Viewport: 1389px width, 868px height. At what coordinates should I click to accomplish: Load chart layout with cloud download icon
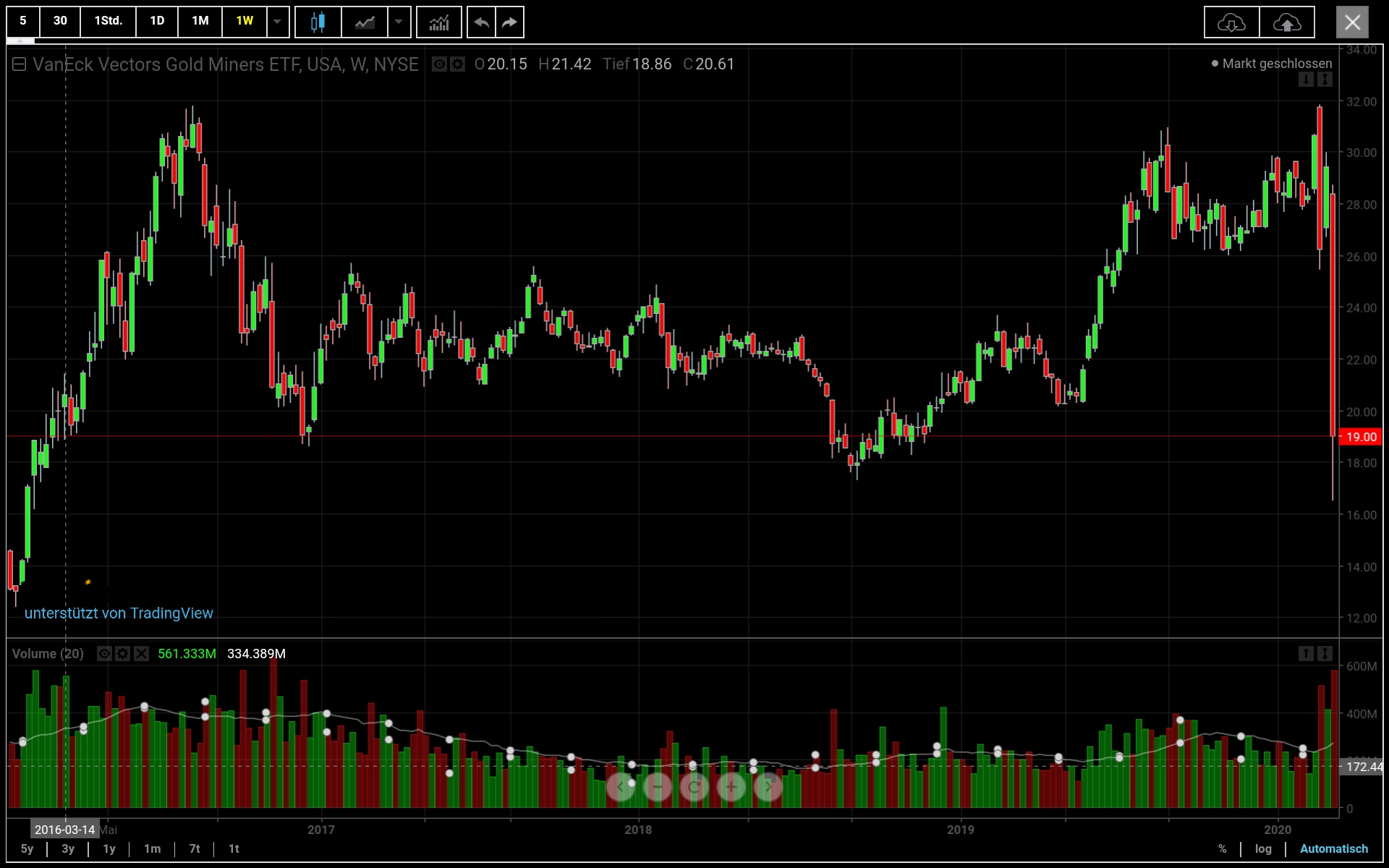[1231, 22]
